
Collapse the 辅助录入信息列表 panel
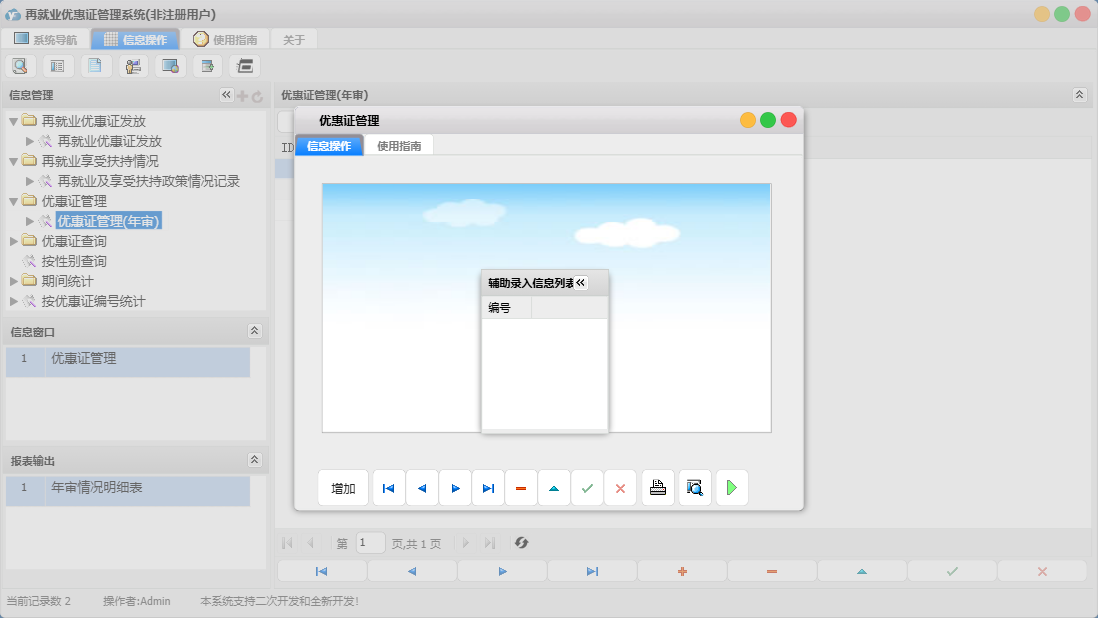581,283
